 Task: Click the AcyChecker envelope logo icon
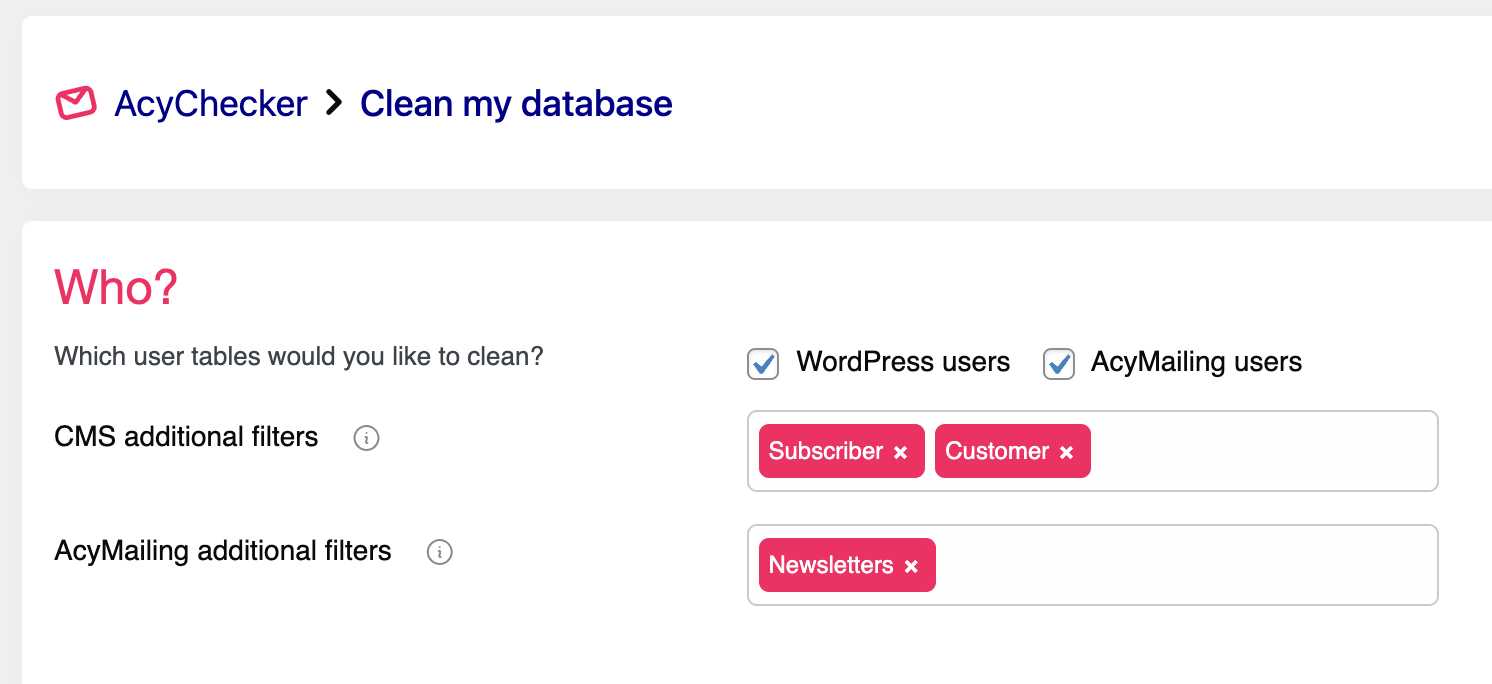(76, 103)
